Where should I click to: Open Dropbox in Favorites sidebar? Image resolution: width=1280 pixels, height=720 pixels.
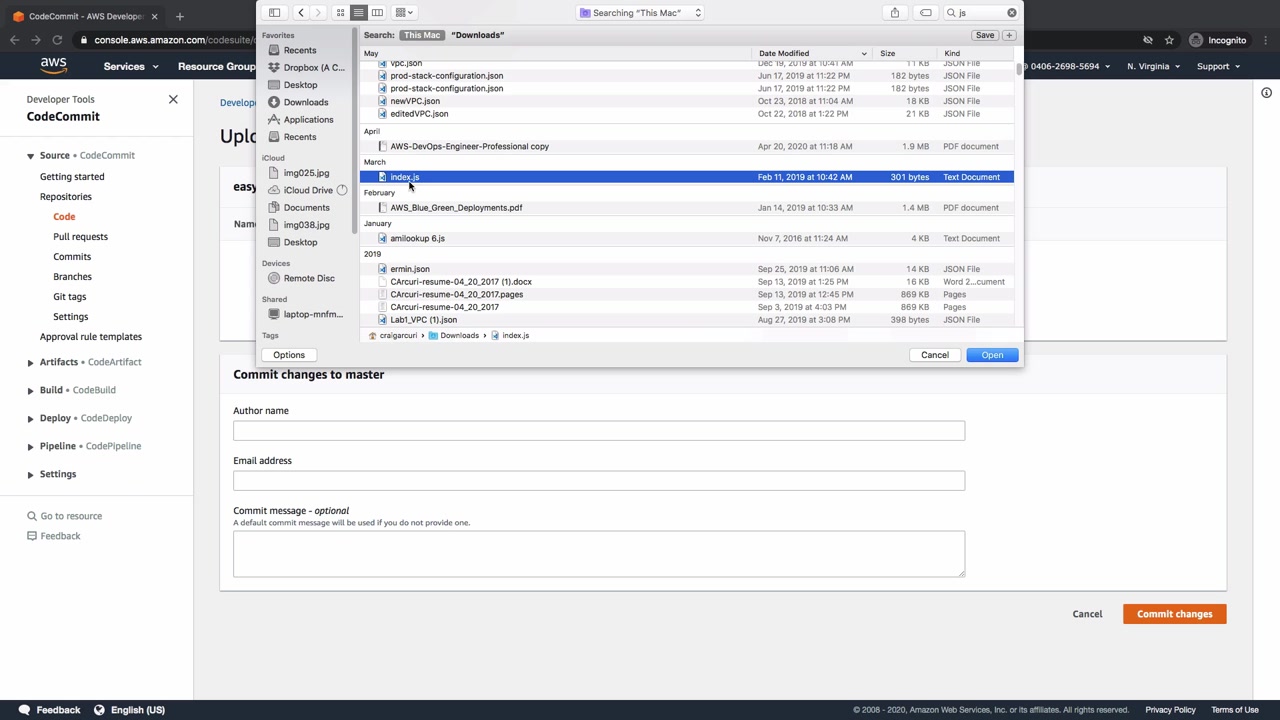point(307,67)
